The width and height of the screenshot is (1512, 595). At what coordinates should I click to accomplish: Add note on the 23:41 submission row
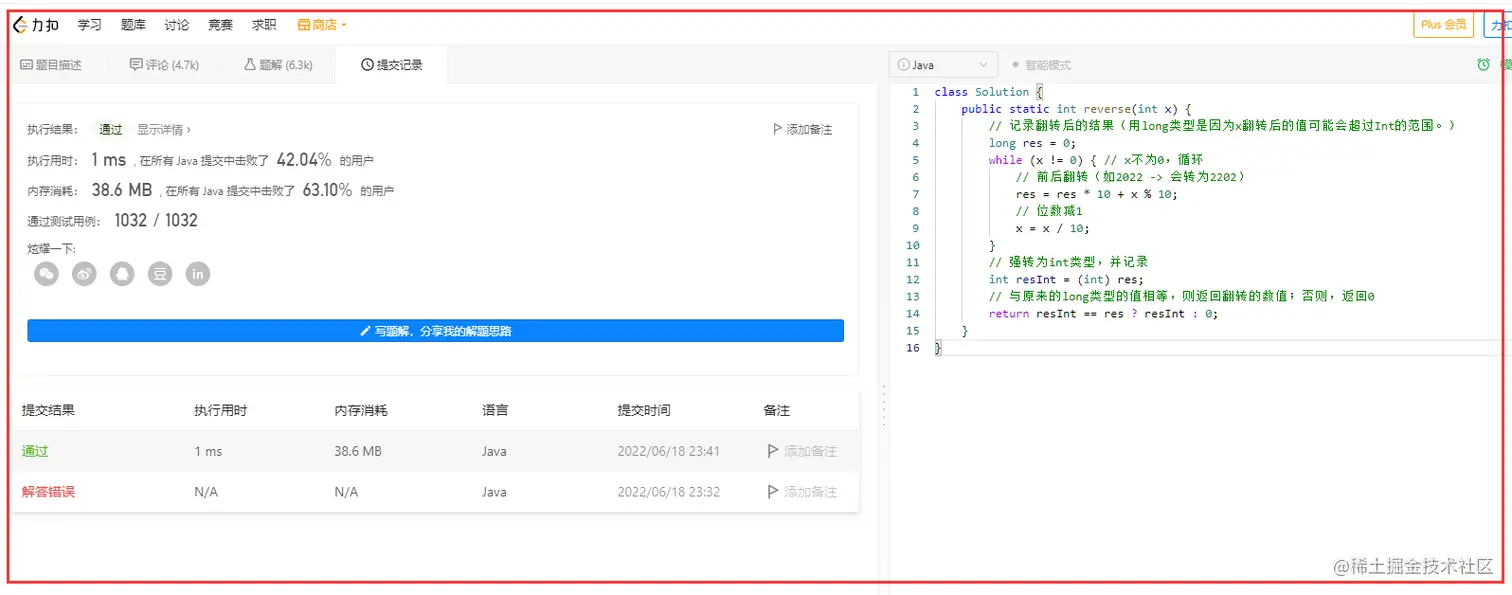click(x=802, y=452)
